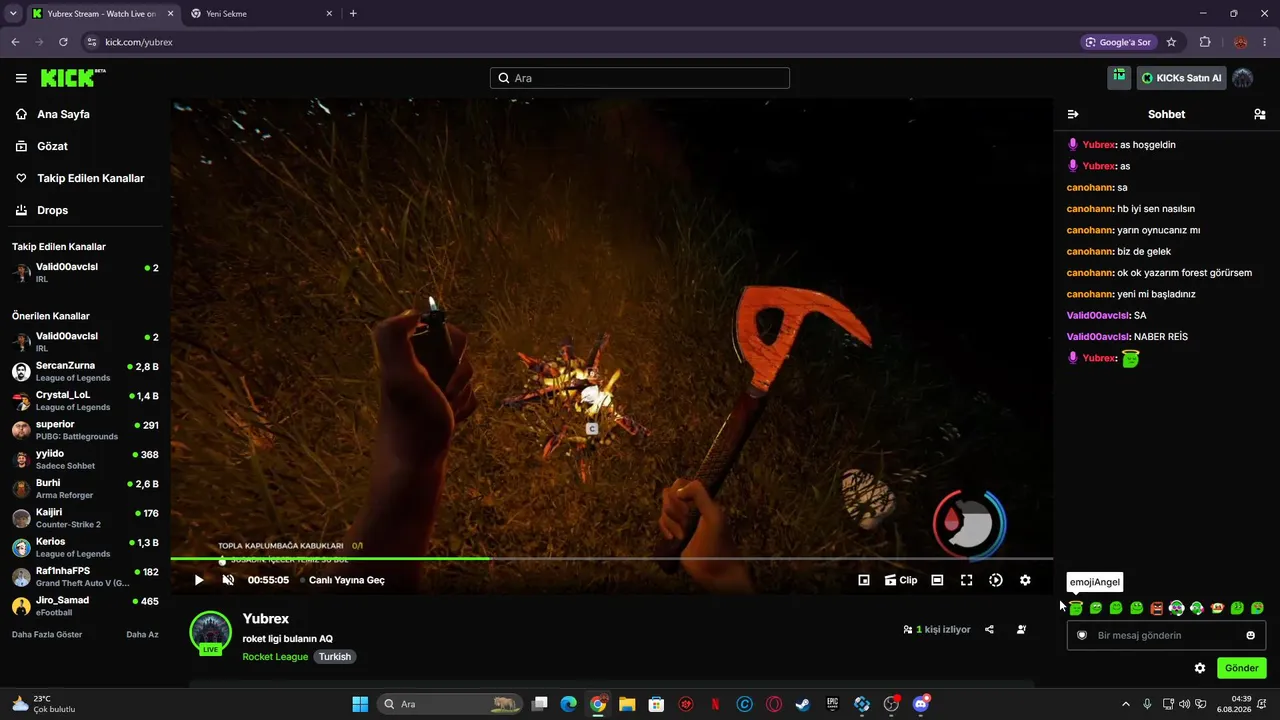Open Kaijiri Counter-Strike 2 channel
Image resolution: width=1280 pixels, height=720 pixels.
tap(85, 518)
